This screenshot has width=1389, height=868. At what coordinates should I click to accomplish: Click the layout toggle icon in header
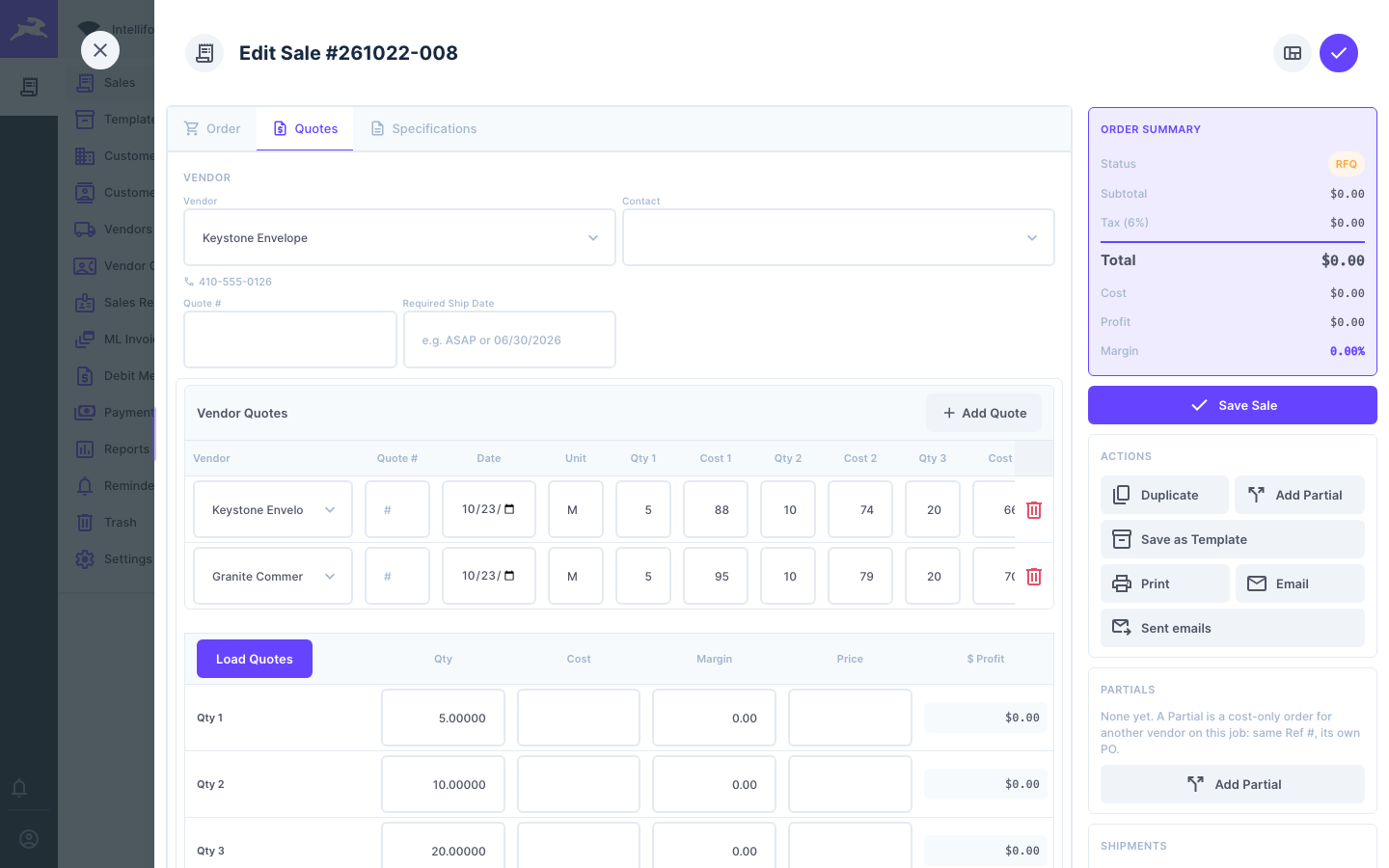click(x=1293, y=53)
